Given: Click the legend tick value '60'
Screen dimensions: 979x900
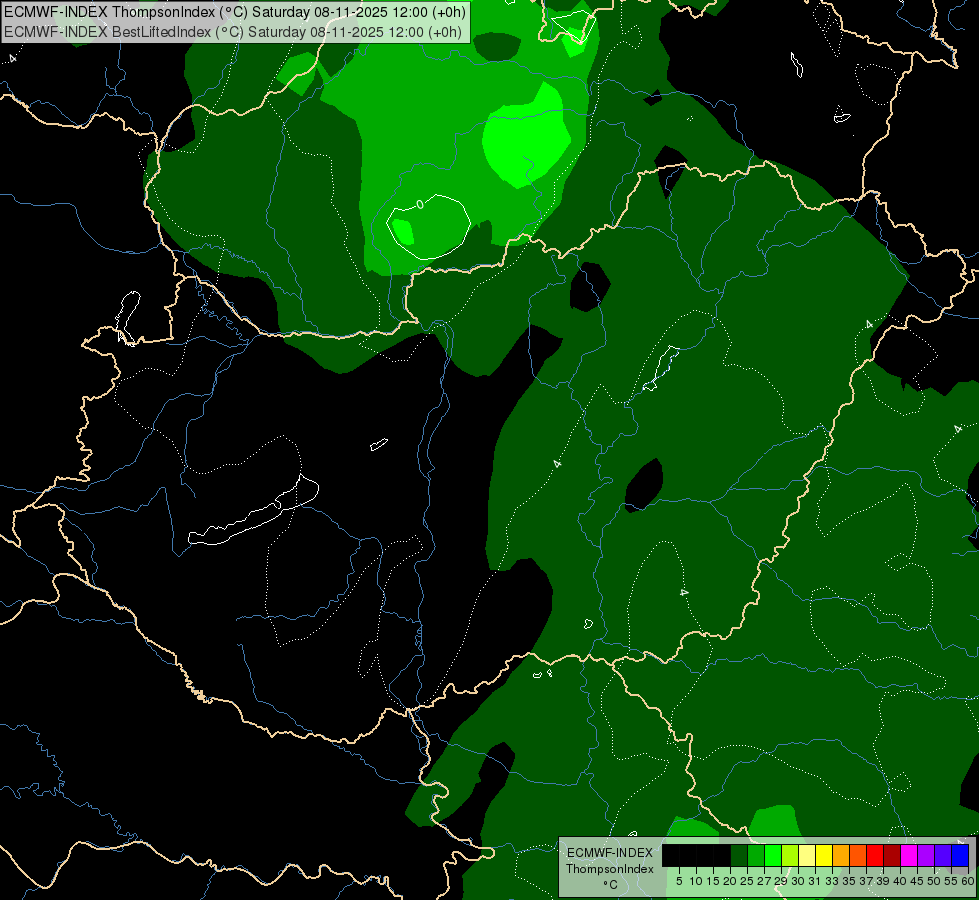Looking at the screenshot, I should point(968,881).
